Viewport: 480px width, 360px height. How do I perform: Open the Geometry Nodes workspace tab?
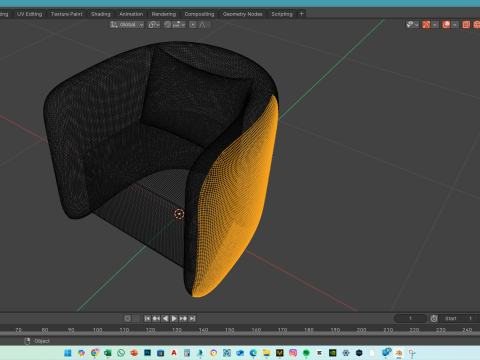[x=243, y=14]
